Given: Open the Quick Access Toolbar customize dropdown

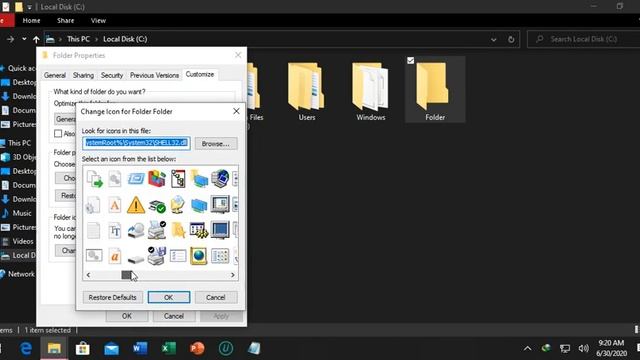Looking at the screenshot, I should 29,7.
